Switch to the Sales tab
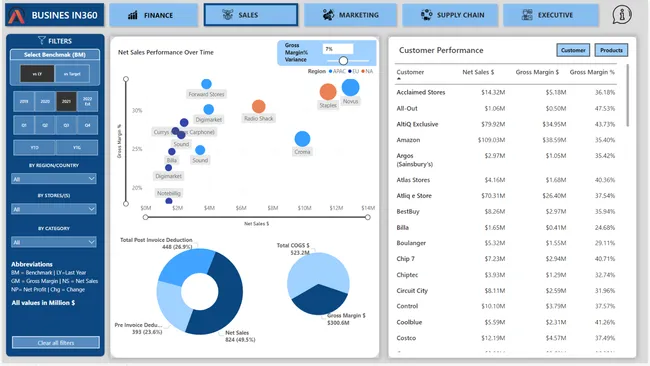Image resolution: width=650 pixels, height=366 pixels. 251,15
